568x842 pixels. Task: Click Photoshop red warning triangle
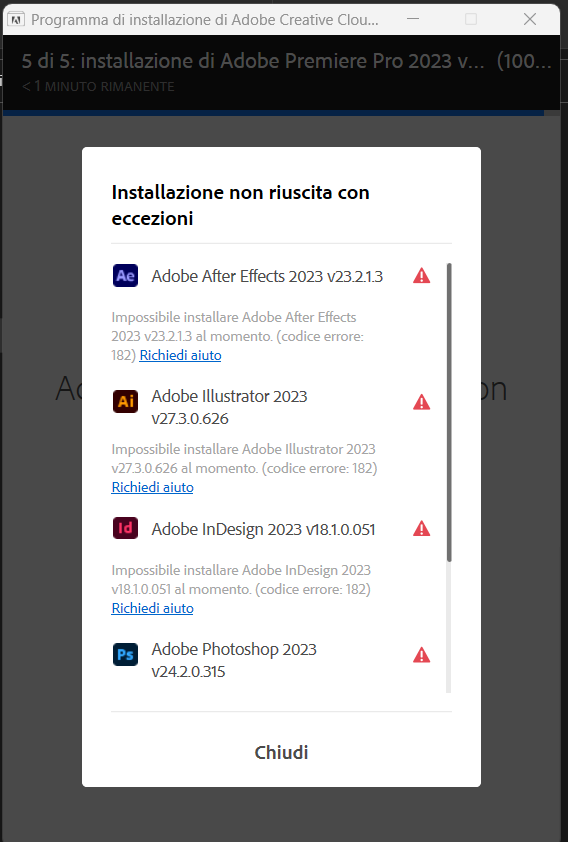click(x=421, y=655)
